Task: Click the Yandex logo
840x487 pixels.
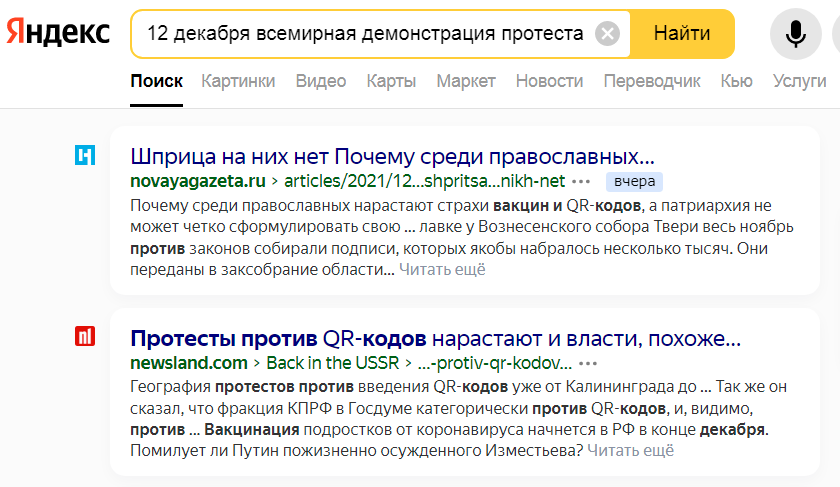Action: click(58, 33)
